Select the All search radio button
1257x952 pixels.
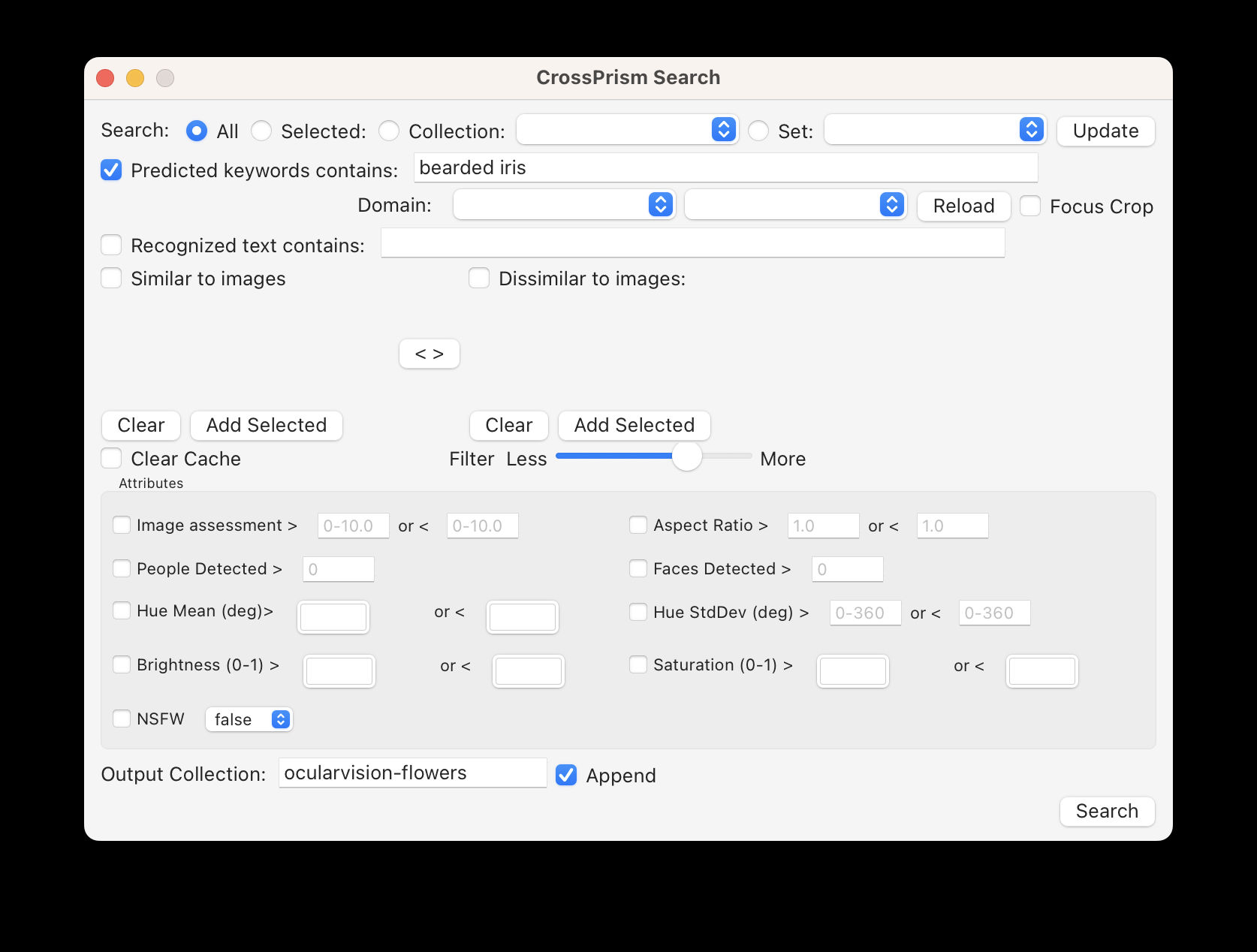pyautogui.click(x=197, y=131)
